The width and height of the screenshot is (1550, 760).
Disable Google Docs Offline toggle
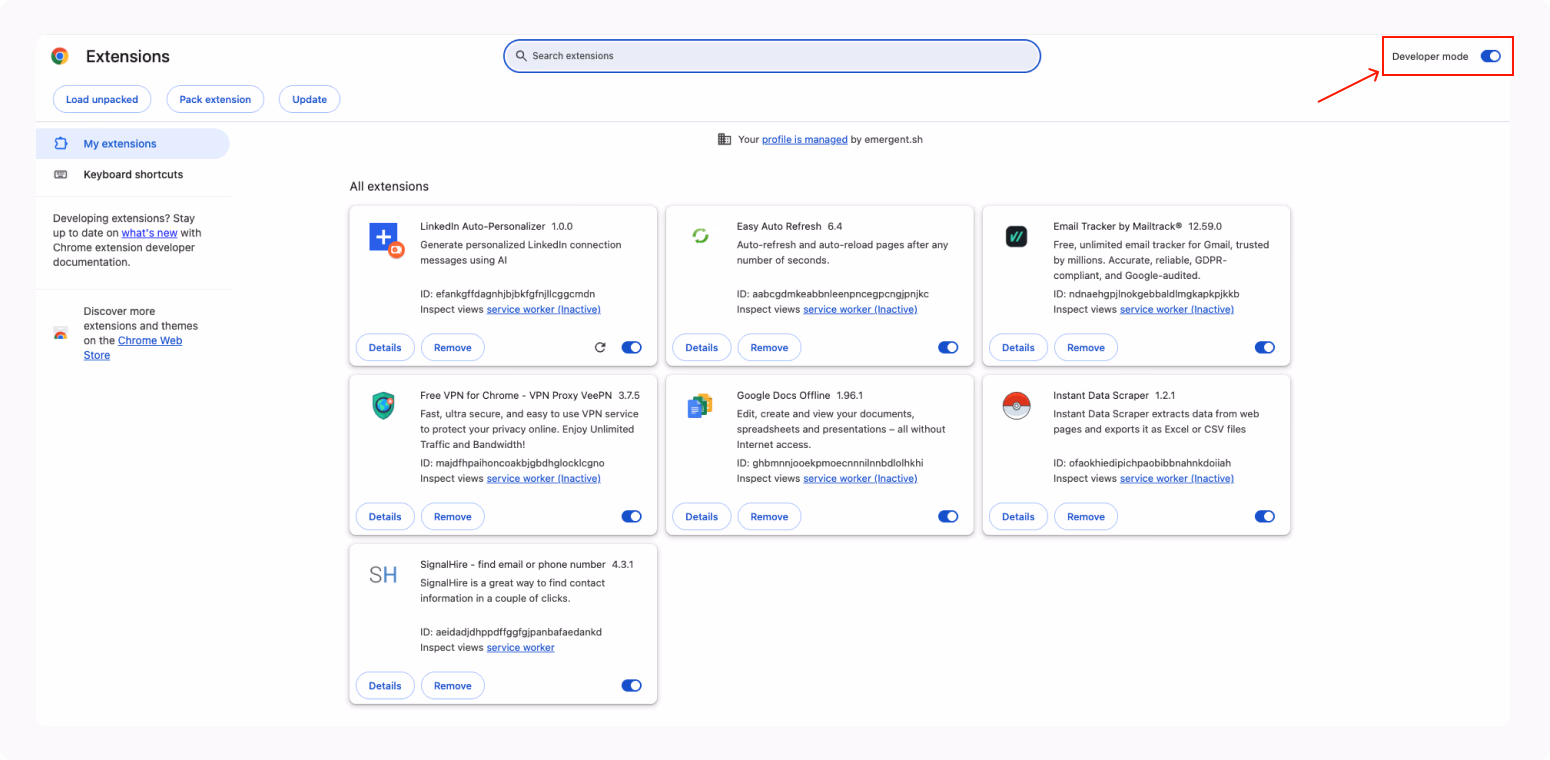[x=948, y=516]
